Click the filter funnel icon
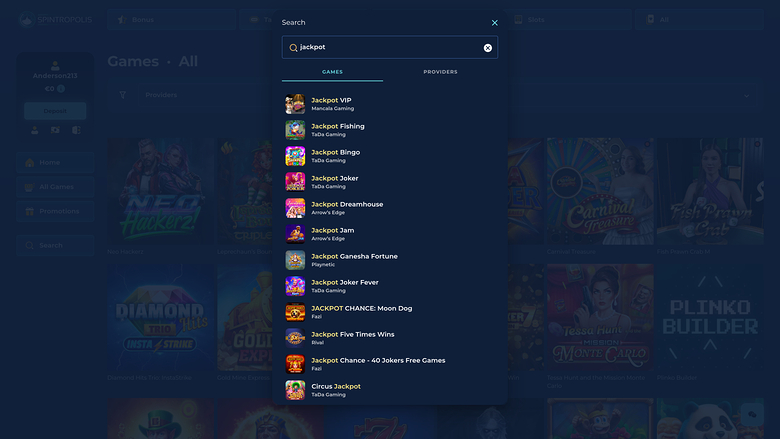The width and height of the screenshot is (780, 439). tap(123, 95)
